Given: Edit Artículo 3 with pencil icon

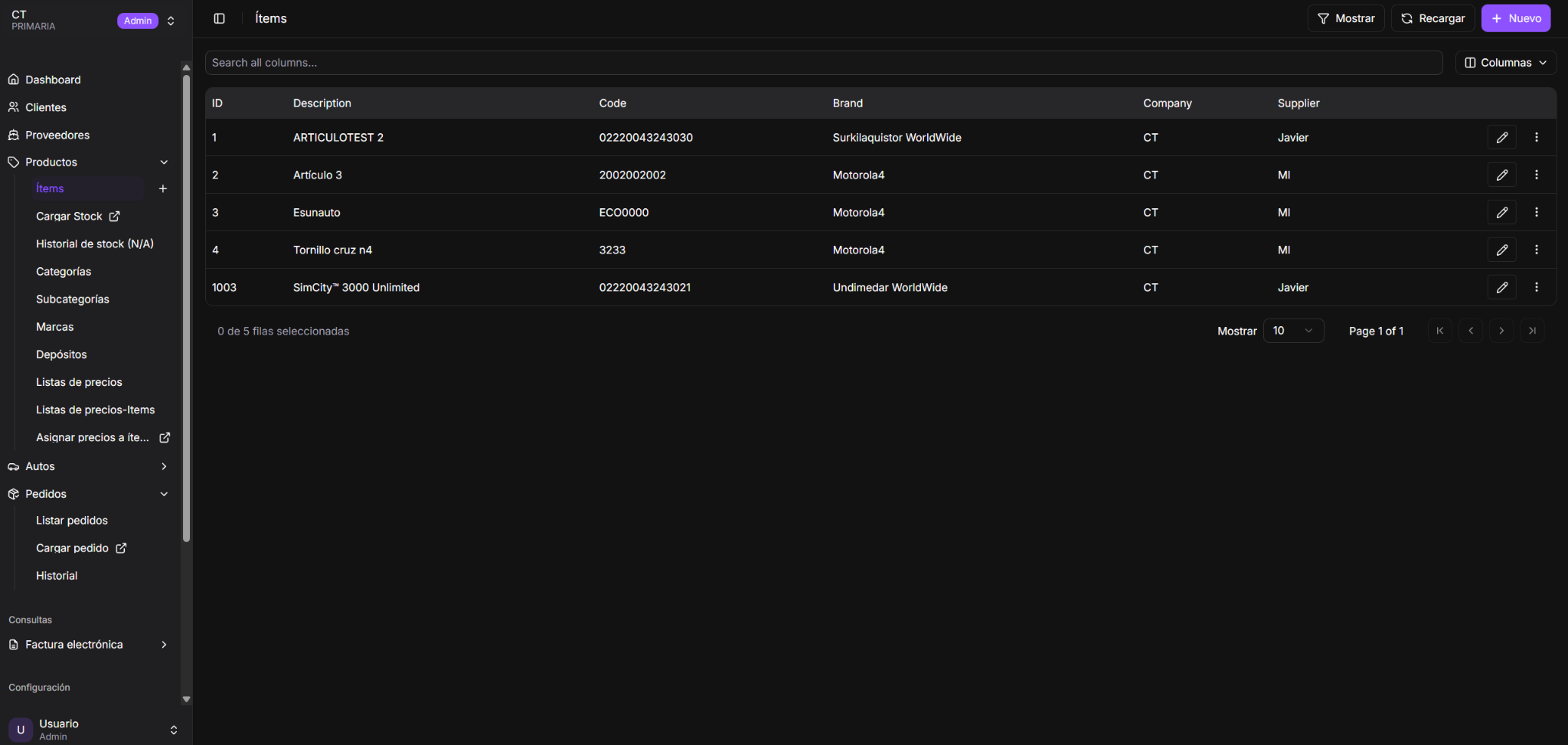Looking at the screenshot, I should pos(1502,175).
